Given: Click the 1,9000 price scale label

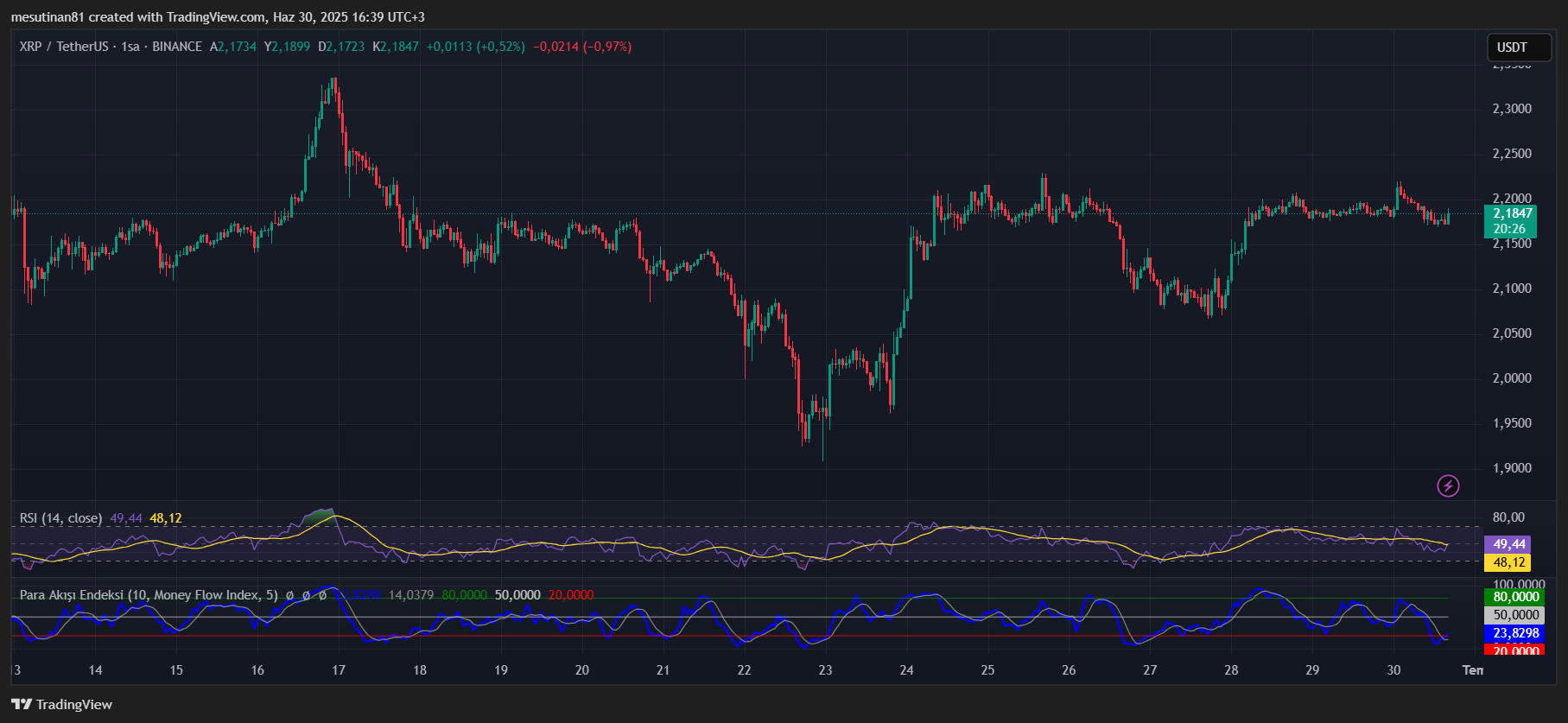Looking at the screenshot, I should click(x=1512, y=468).
